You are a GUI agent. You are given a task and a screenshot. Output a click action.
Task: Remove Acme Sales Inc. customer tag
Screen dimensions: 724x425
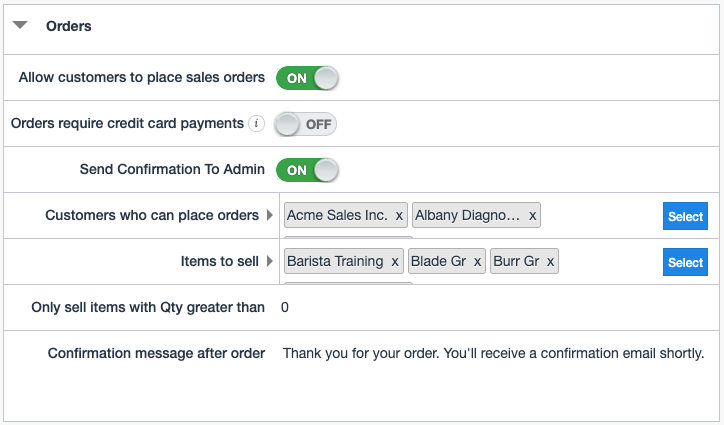coord(399,216)
